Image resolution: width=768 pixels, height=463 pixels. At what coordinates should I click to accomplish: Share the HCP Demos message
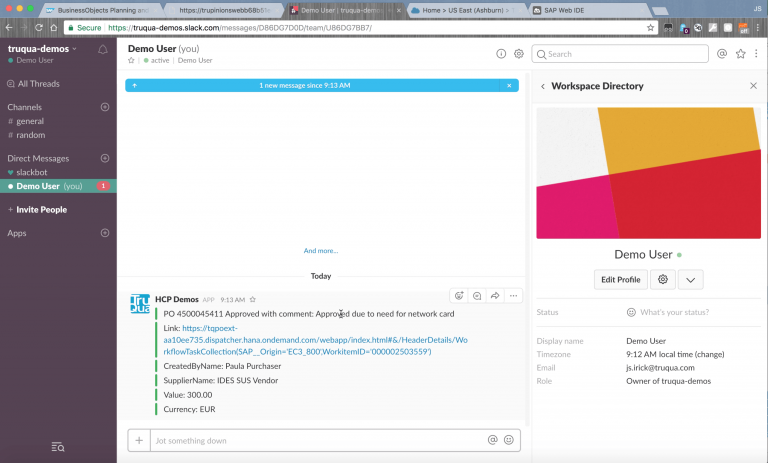click(x=495, y=295)
